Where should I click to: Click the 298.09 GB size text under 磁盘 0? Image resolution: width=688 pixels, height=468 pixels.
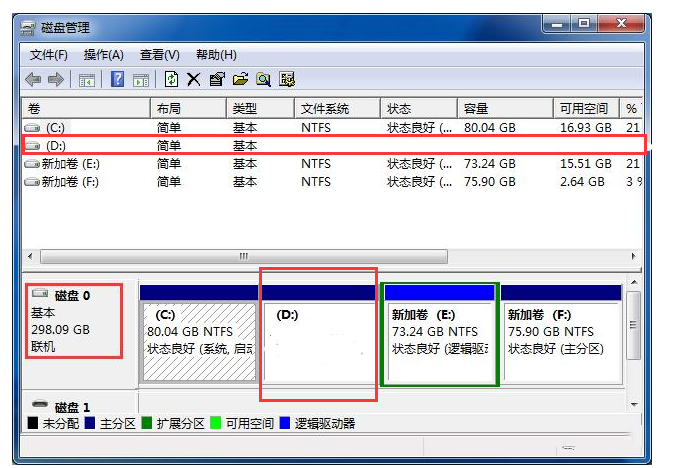tap(61, 329)
